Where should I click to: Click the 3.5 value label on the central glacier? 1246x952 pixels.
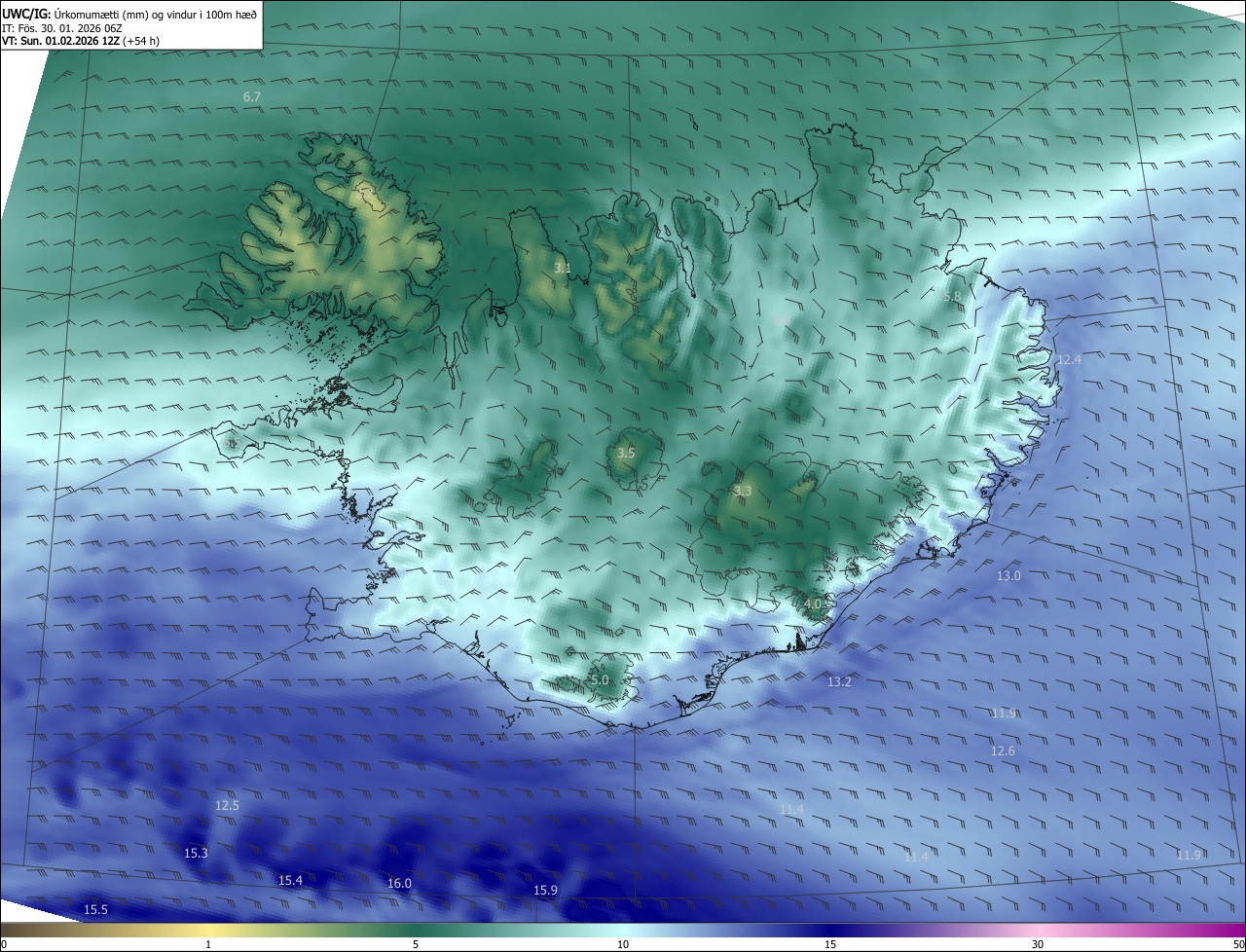click(626, 454)
